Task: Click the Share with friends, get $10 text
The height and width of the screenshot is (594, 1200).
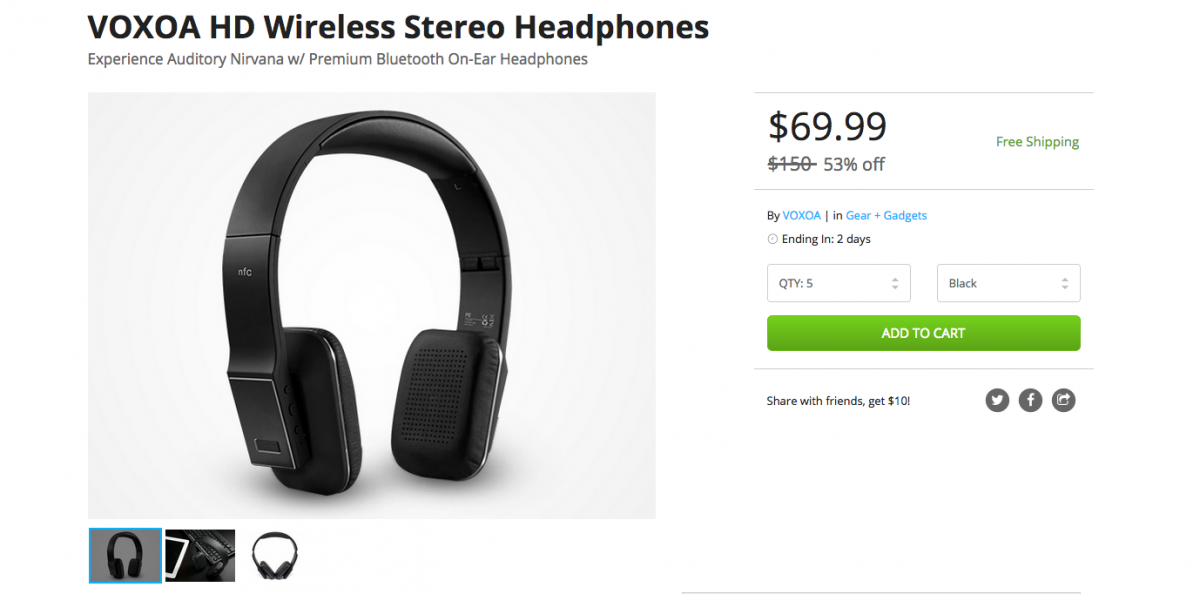Action: coord(838,401)
